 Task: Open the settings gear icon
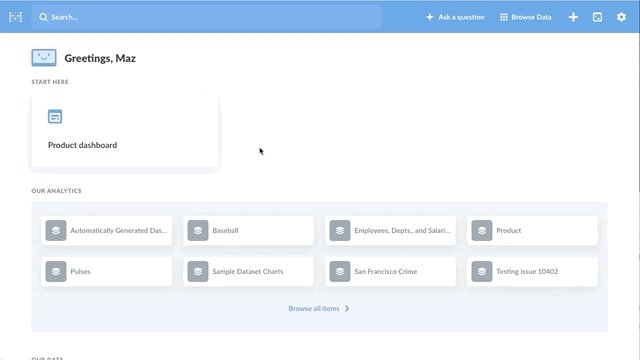pos(621,17)
